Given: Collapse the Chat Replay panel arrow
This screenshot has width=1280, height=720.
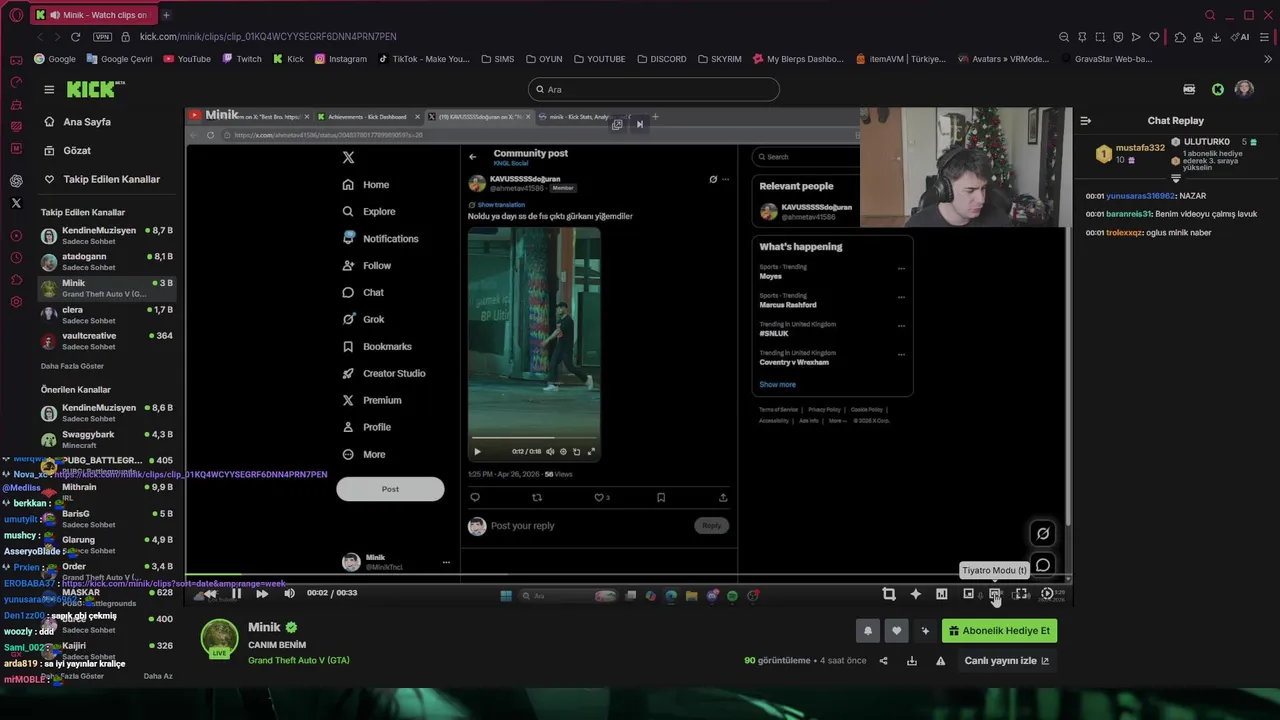Looking at the screenshot, I should click(1085, 121).
